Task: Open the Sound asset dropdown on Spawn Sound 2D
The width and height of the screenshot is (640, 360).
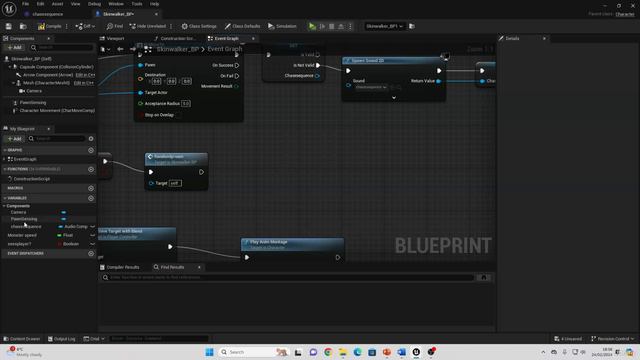Action: click(371, 87)
